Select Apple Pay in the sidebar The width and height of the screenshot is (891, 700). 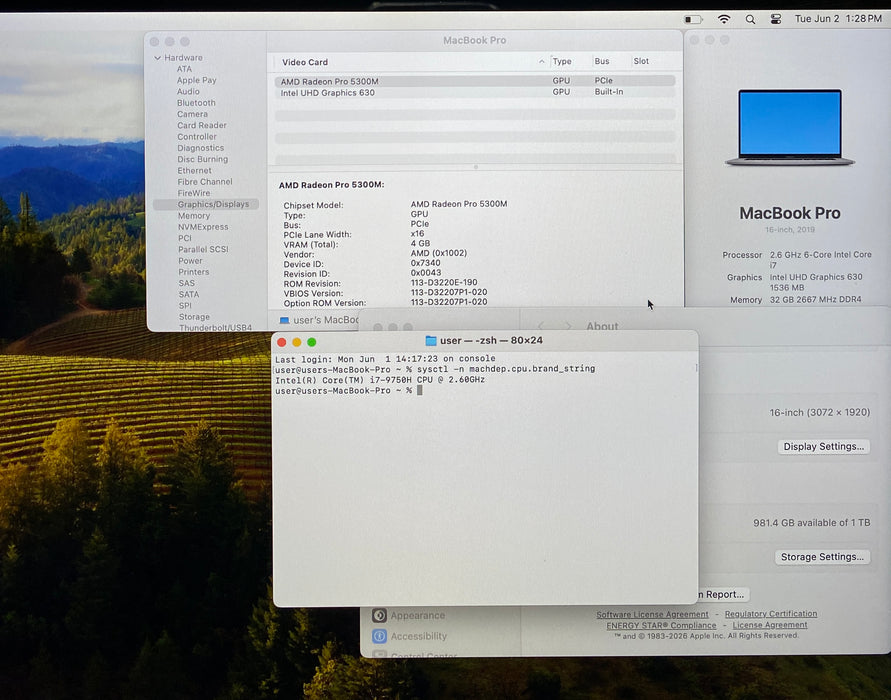197,80
